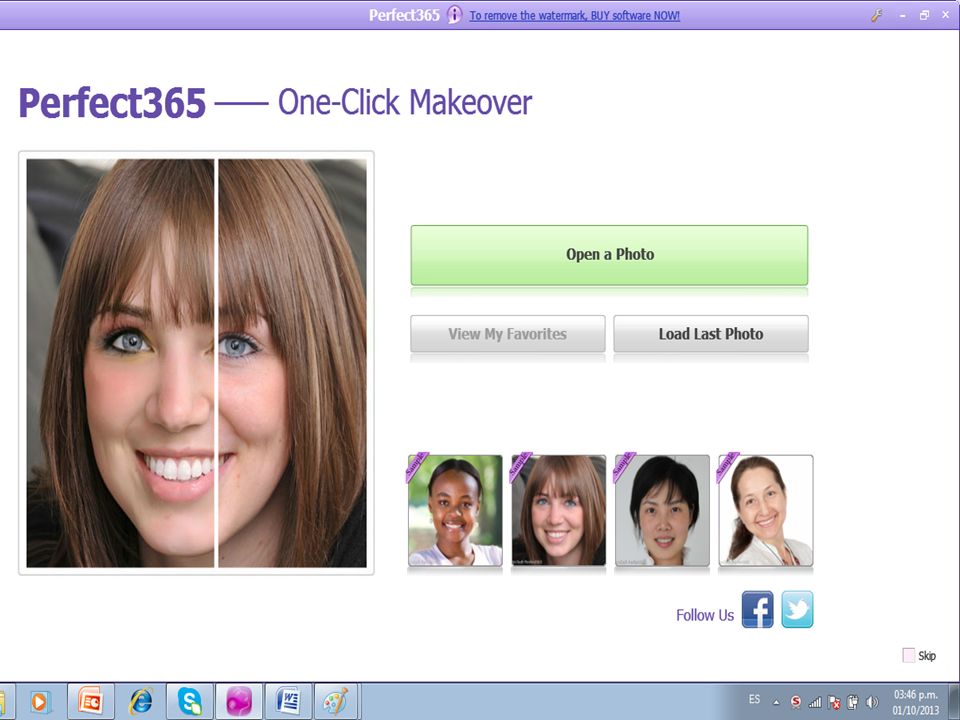The height and width of the screenshot is (720, 960).
Task: Click the Open a Photo button
Action: click(x=609, y=255)
